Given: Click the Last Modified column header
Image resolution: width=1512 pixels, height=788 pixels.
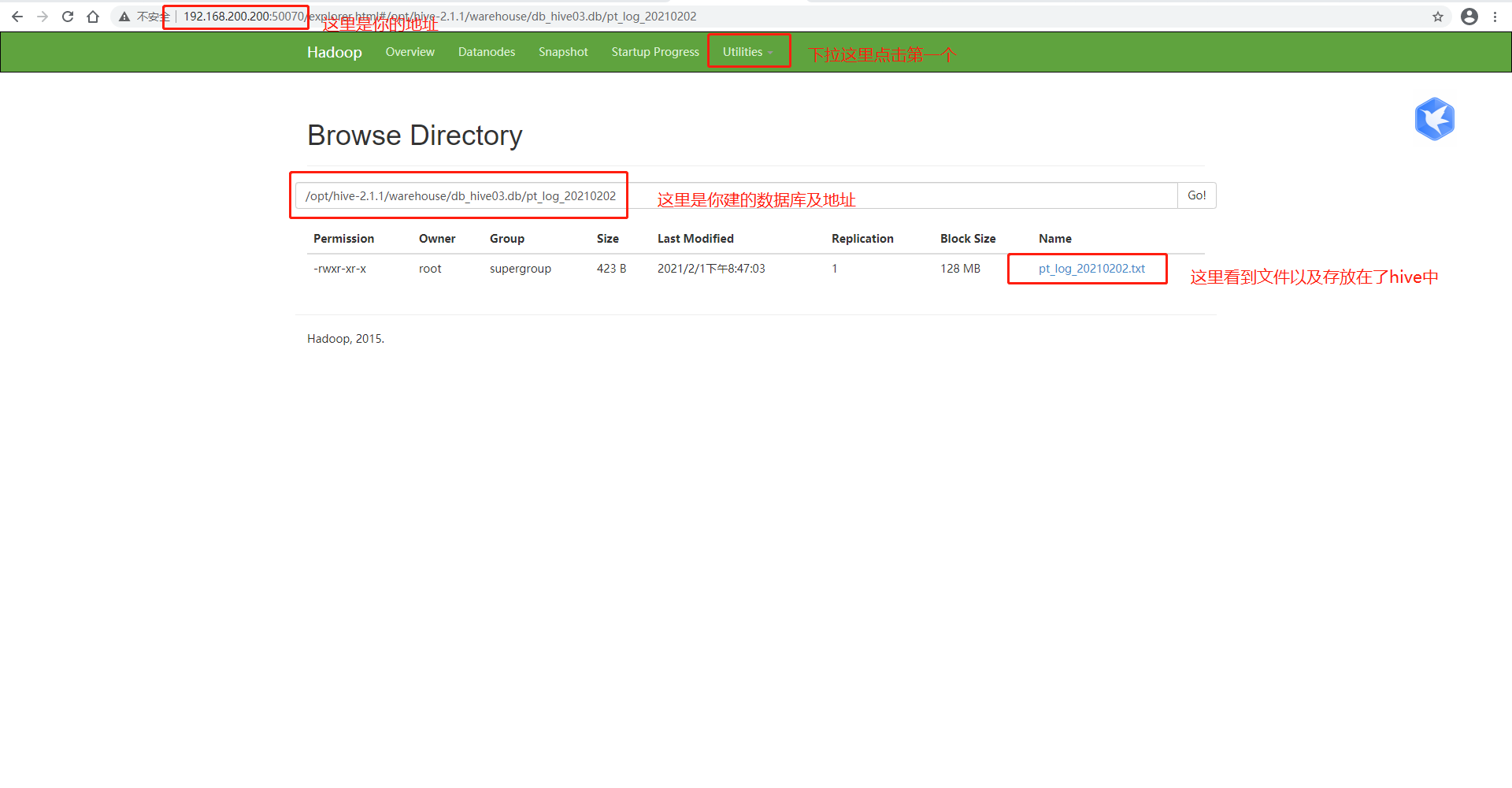Looking at the screenshot, I should pyautogui.click(x=695, y=239).
